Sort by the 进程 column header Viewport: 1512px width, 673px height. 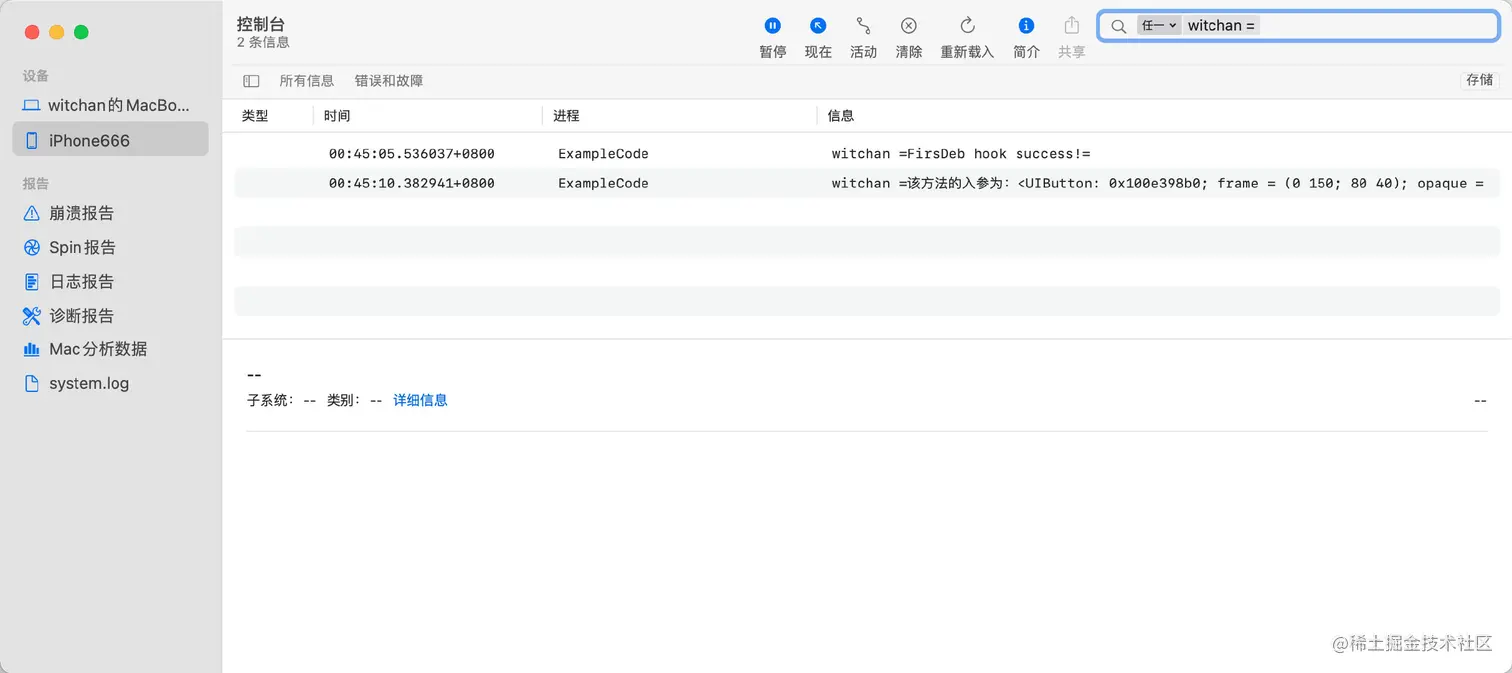(566, 116)
